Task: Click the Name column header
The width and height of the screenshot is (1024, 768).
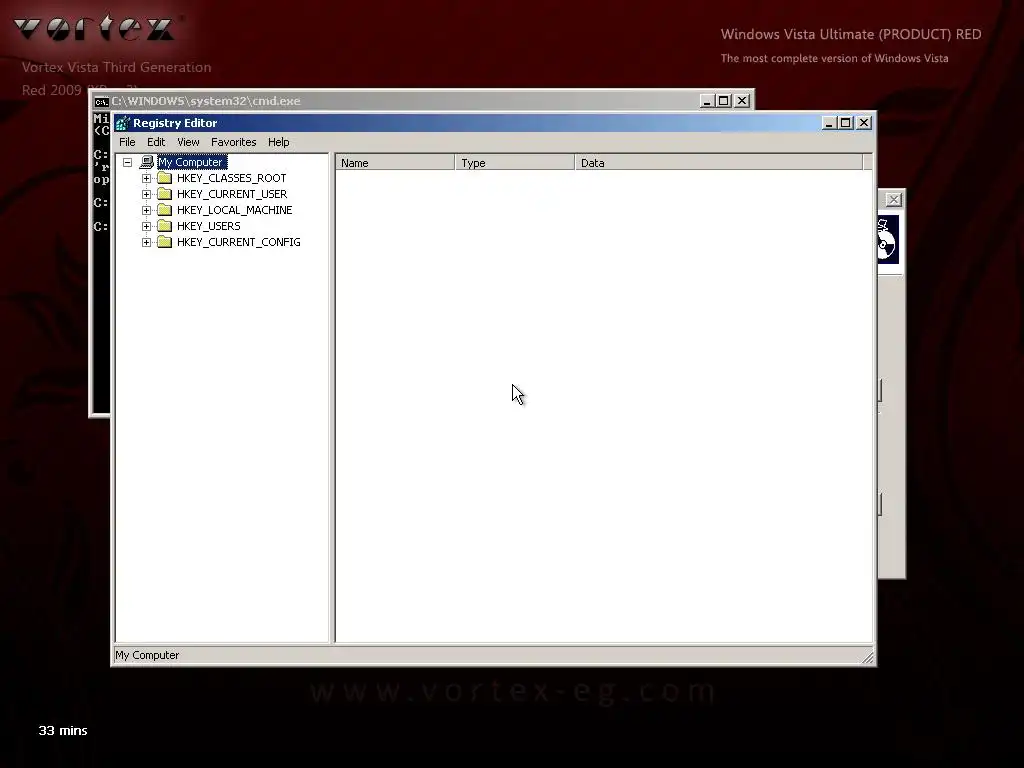Action: pos(395,163)
